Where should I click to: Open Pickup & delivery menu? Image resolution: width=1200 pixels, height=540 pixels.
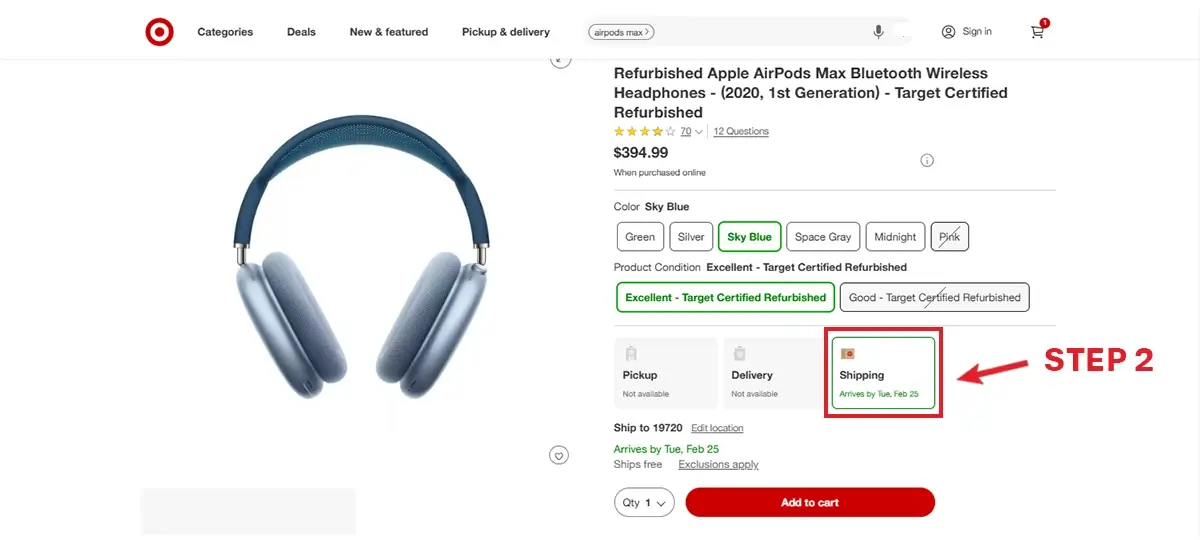pyautogui.click(x=506, y=32)
